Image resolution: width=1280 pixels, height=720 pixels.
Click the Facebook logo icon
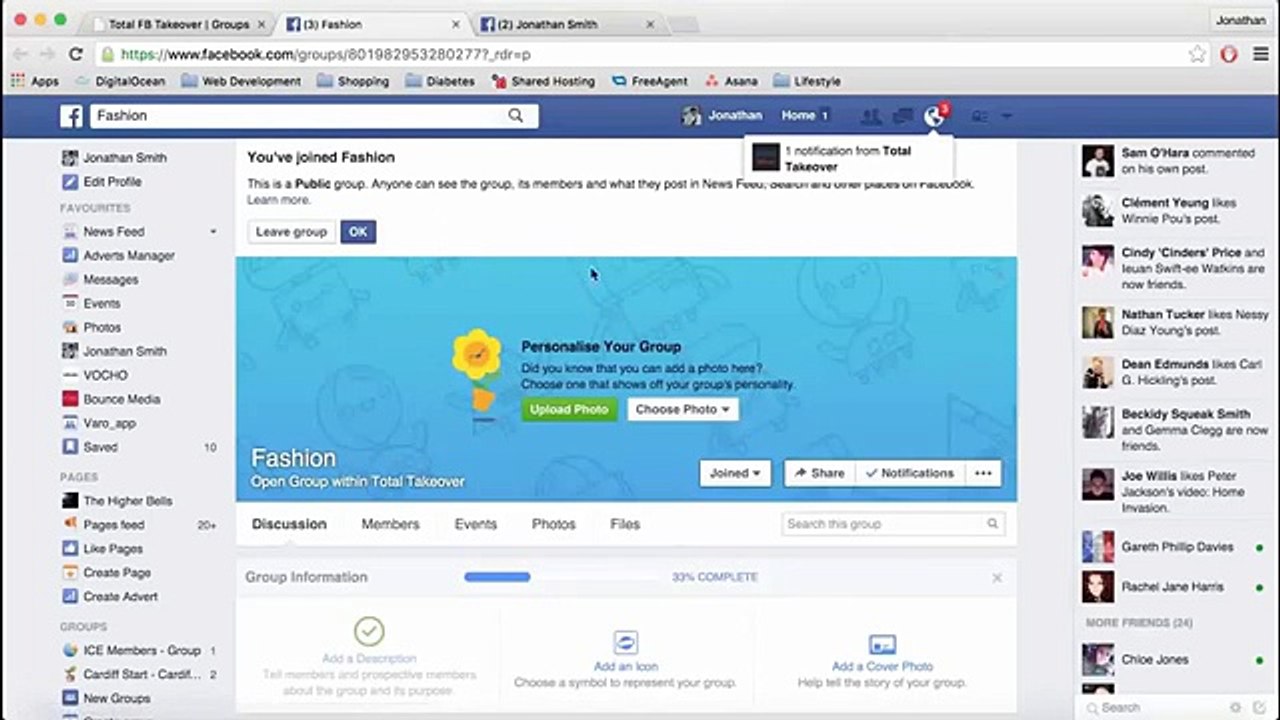pyautogui.click(x=71, y=116)
